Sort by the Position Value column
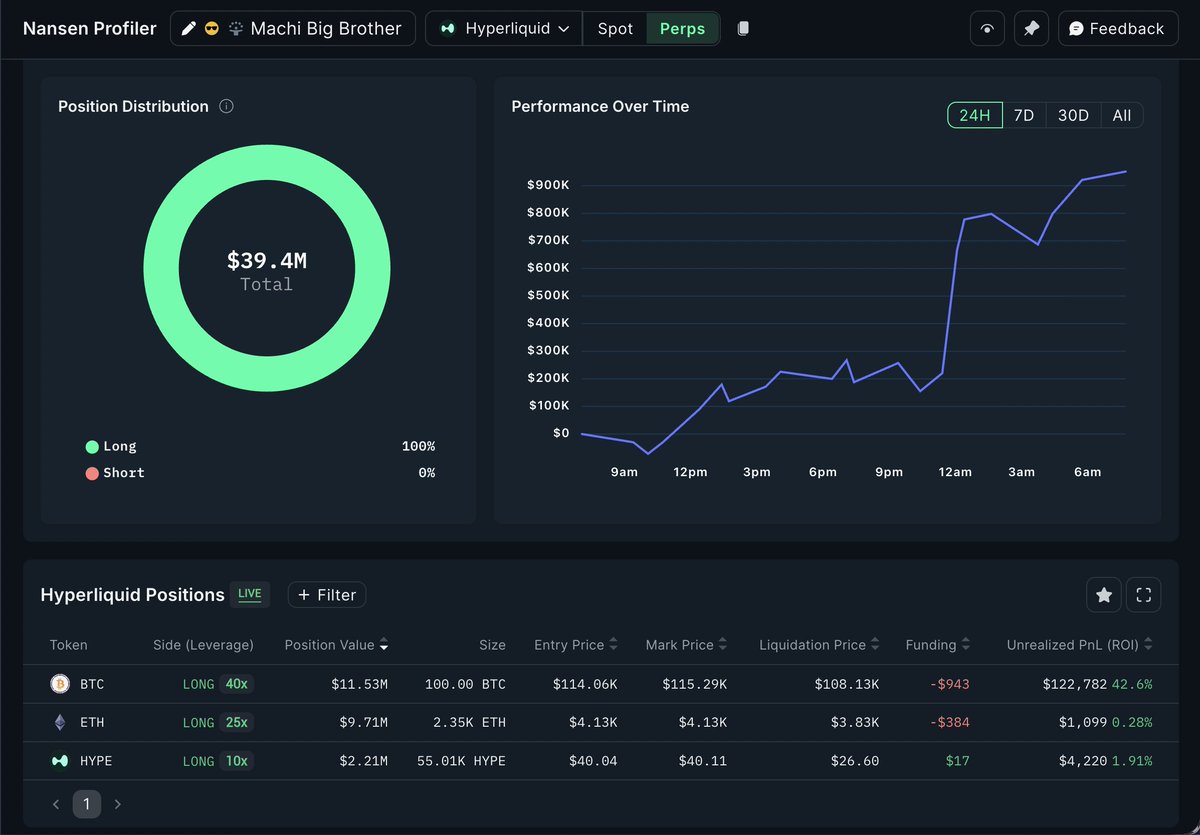This screenshot has height=835, width=1200. (336, 645)
